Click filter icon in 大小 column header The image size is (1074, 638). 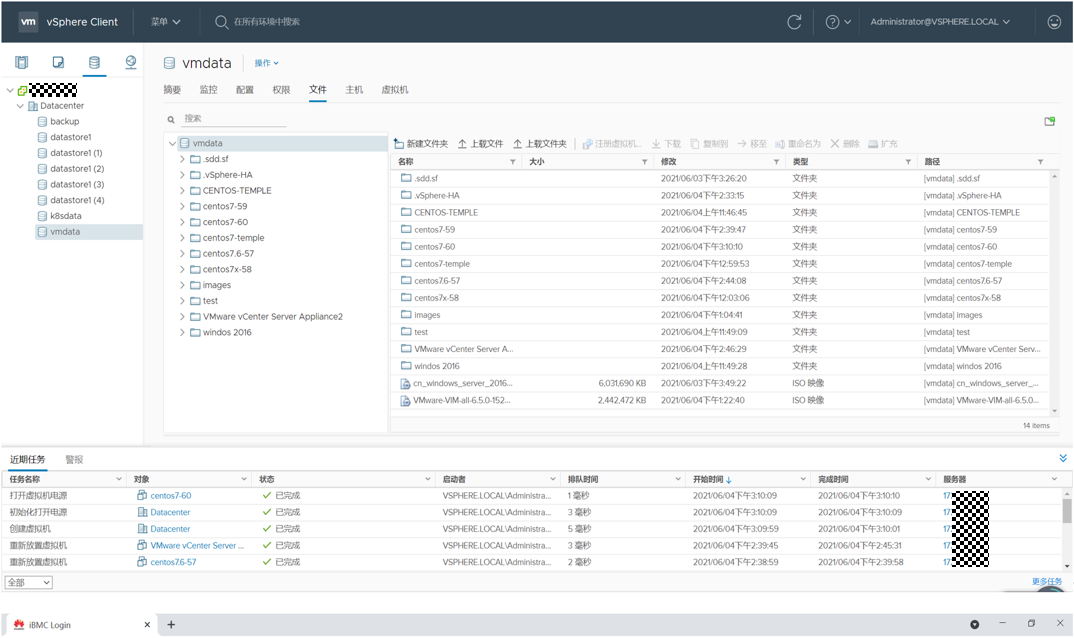click(x=644, y=162)
